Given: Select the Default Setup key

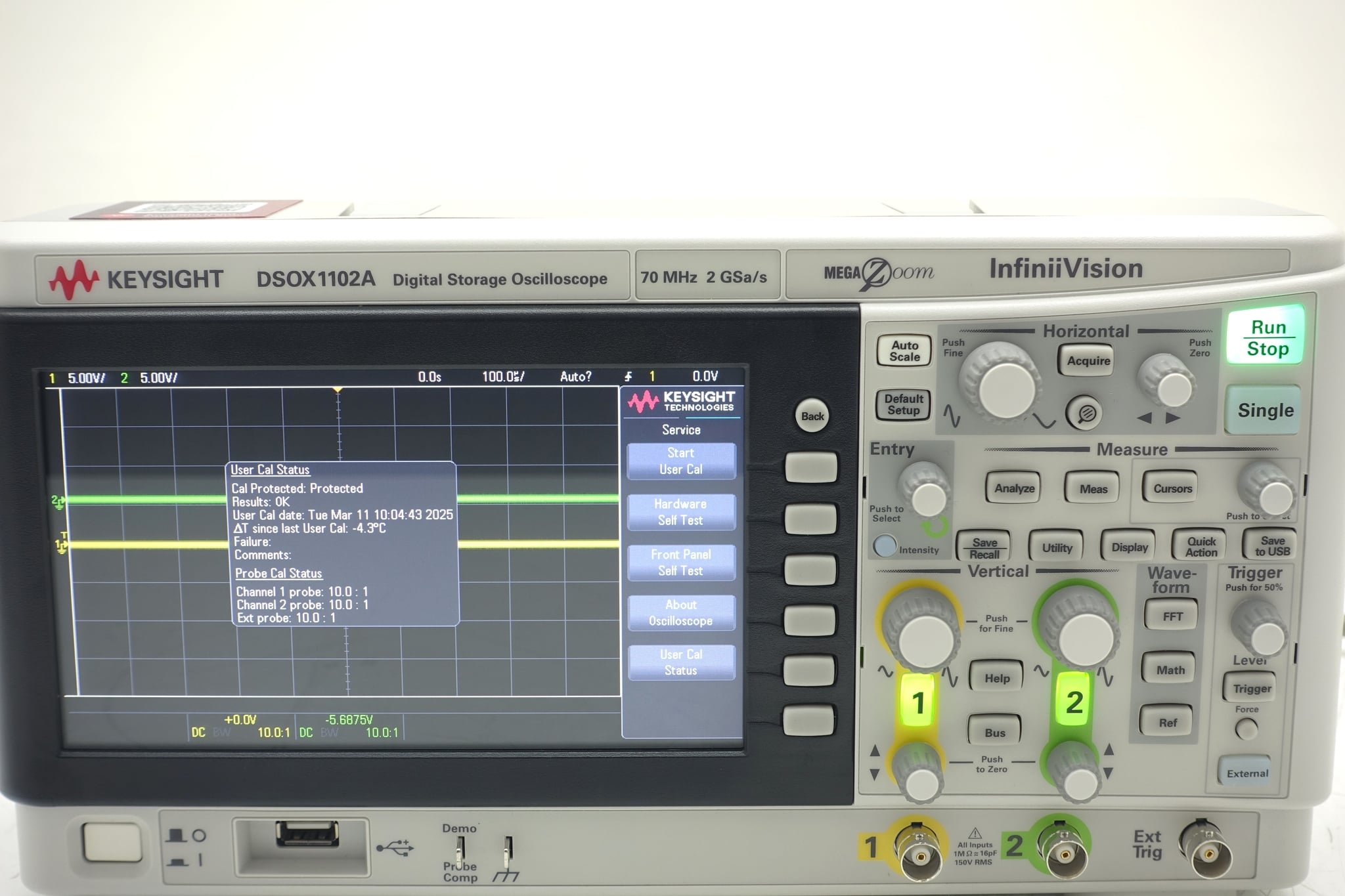Looking at the screenshot, I should [904, 404].
